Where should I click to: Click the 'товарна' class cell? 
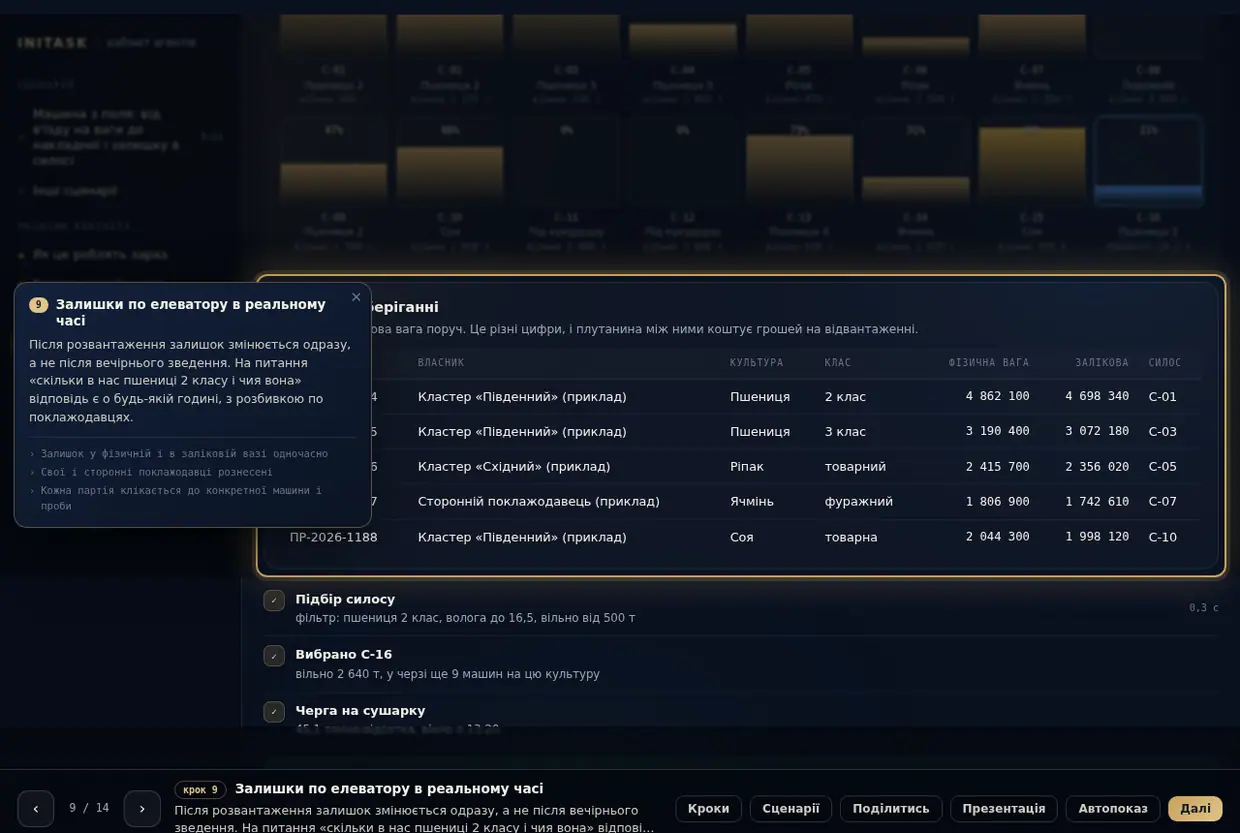click(851, 537)
